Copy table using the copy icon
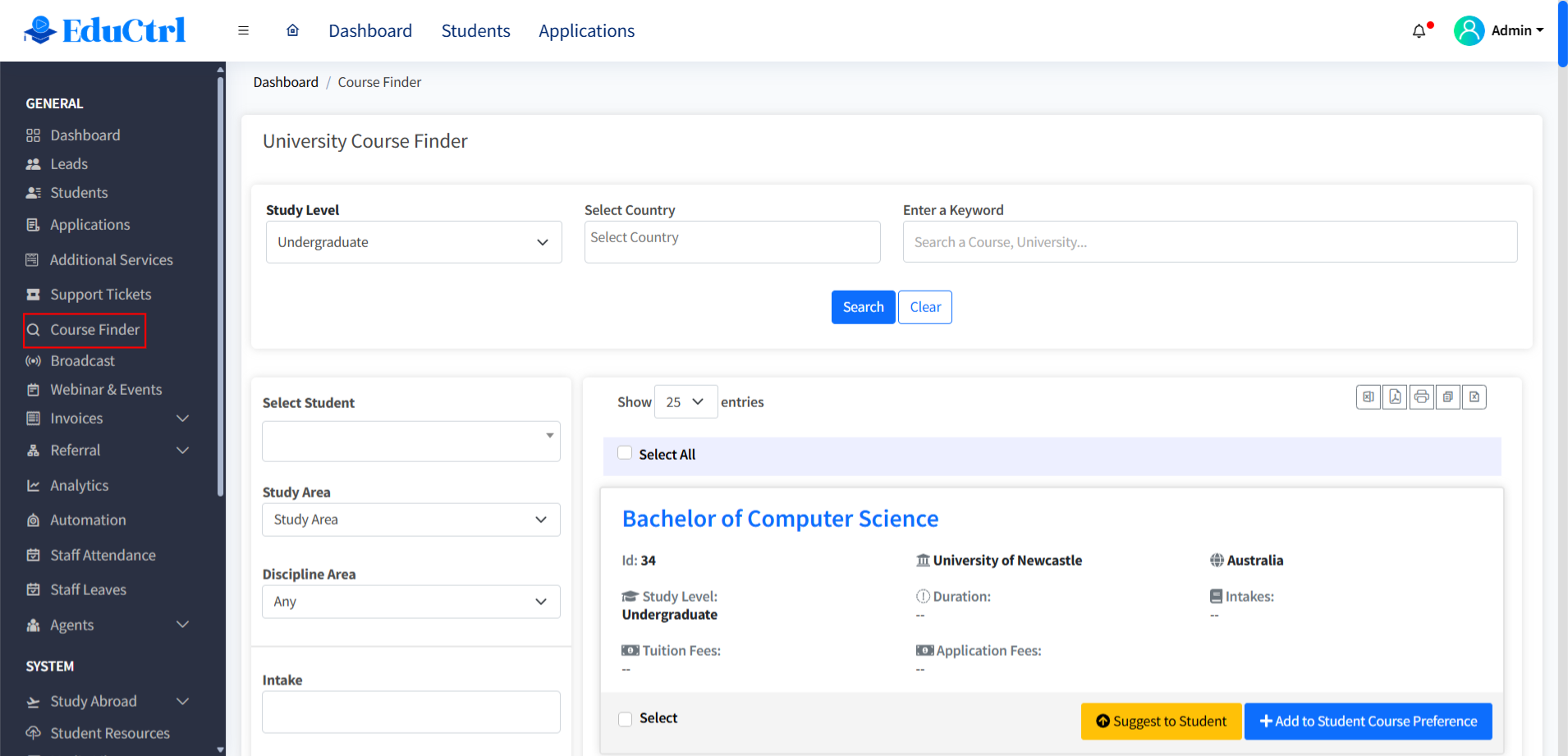The height and width of the screenshot is (756, 1568). 1448,397
